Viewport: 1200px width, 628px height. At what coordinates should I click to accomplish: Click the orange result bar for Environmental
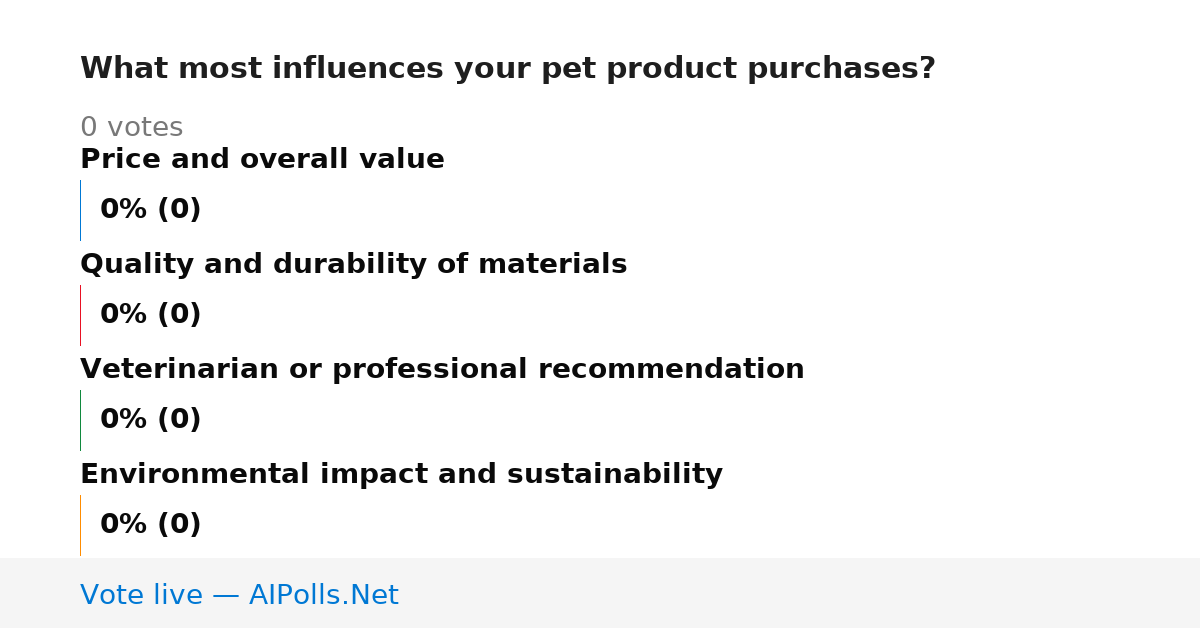pyautogui.click(x=80, y=525)
